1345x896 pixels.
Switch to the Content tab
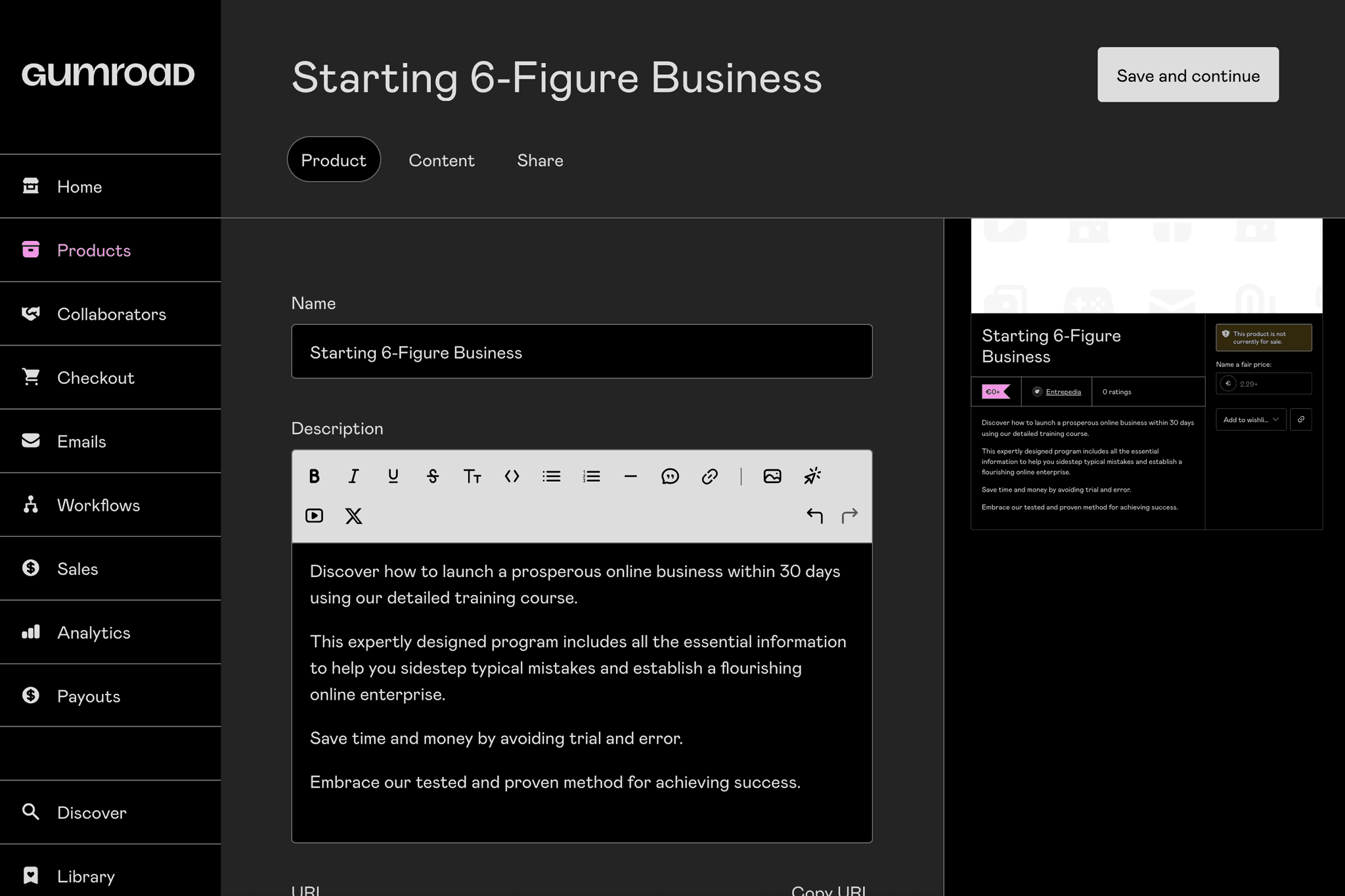click(441, 160)
